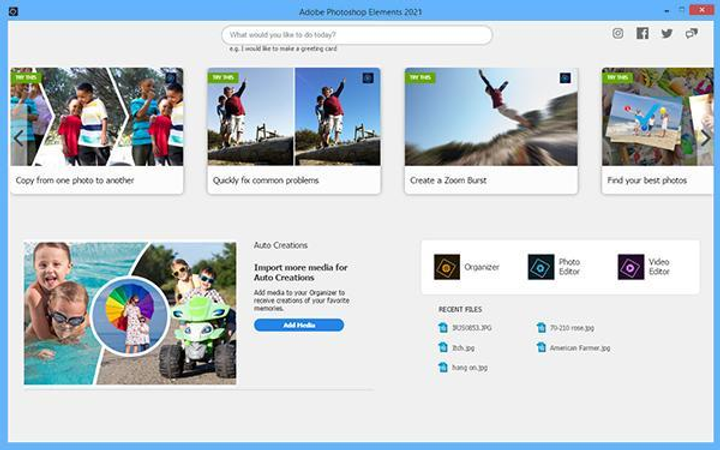Click the Organizer label

(482, 267)
